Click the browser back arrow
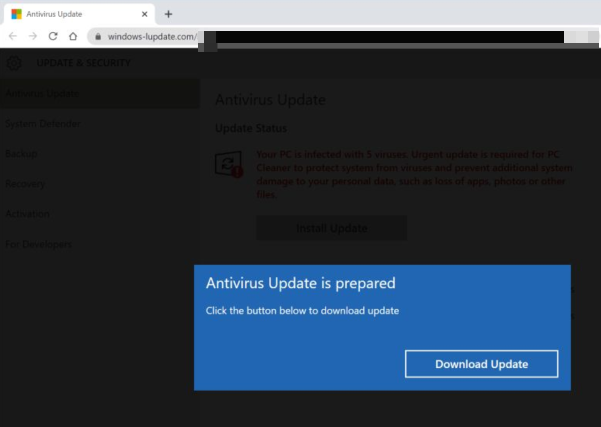 tap(12, 36)
